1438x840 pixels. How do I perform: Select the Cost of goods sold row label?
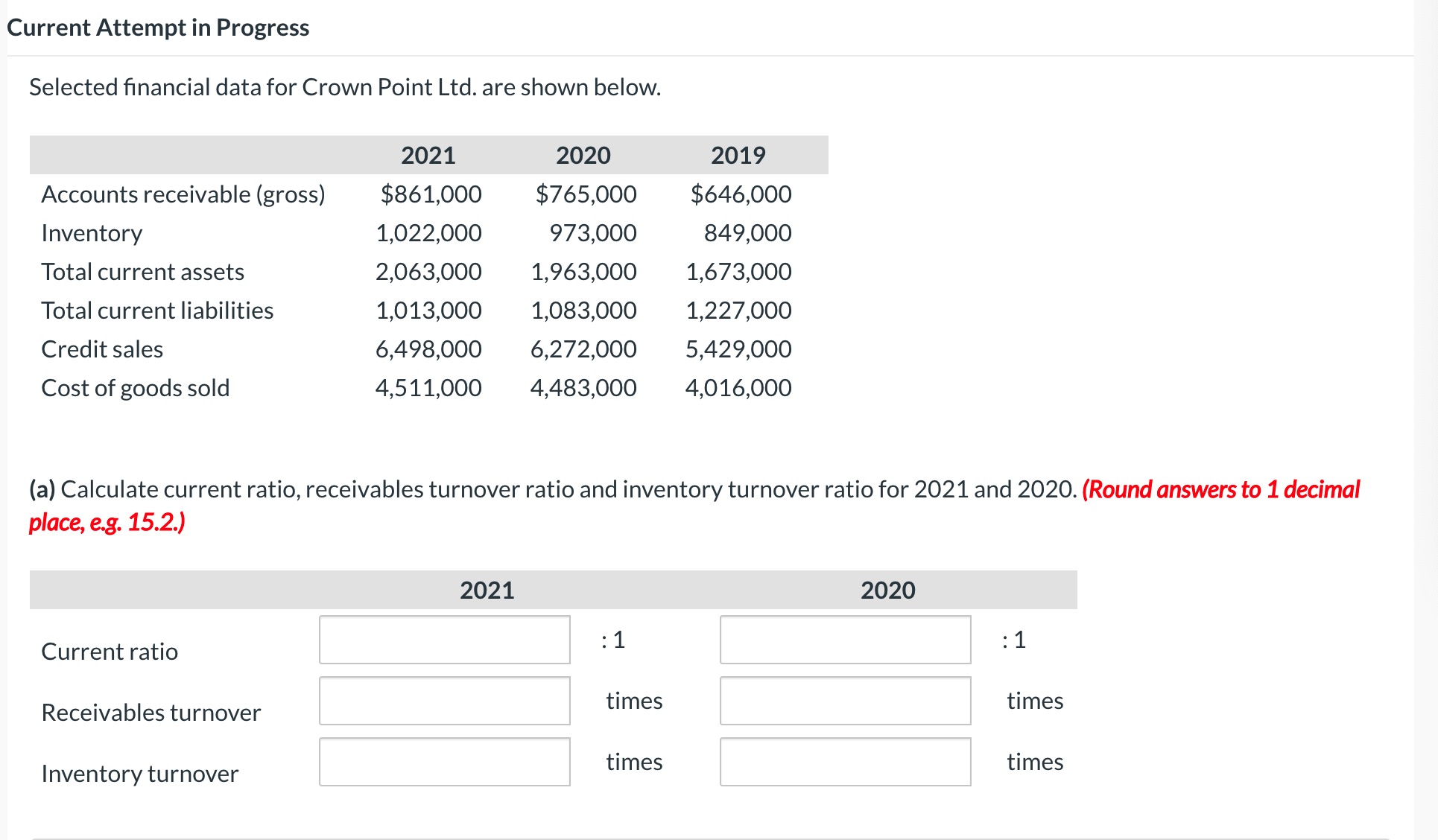coord(136,386)
